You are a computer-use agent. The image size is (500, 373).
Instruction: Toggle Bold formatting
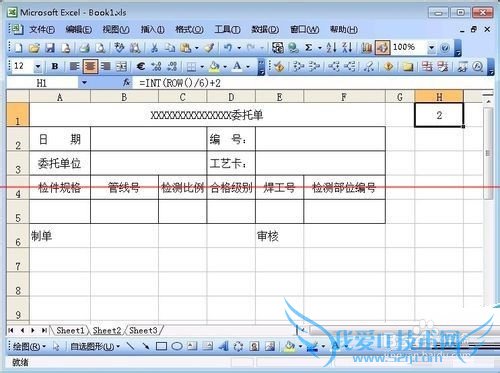[55, 66]
